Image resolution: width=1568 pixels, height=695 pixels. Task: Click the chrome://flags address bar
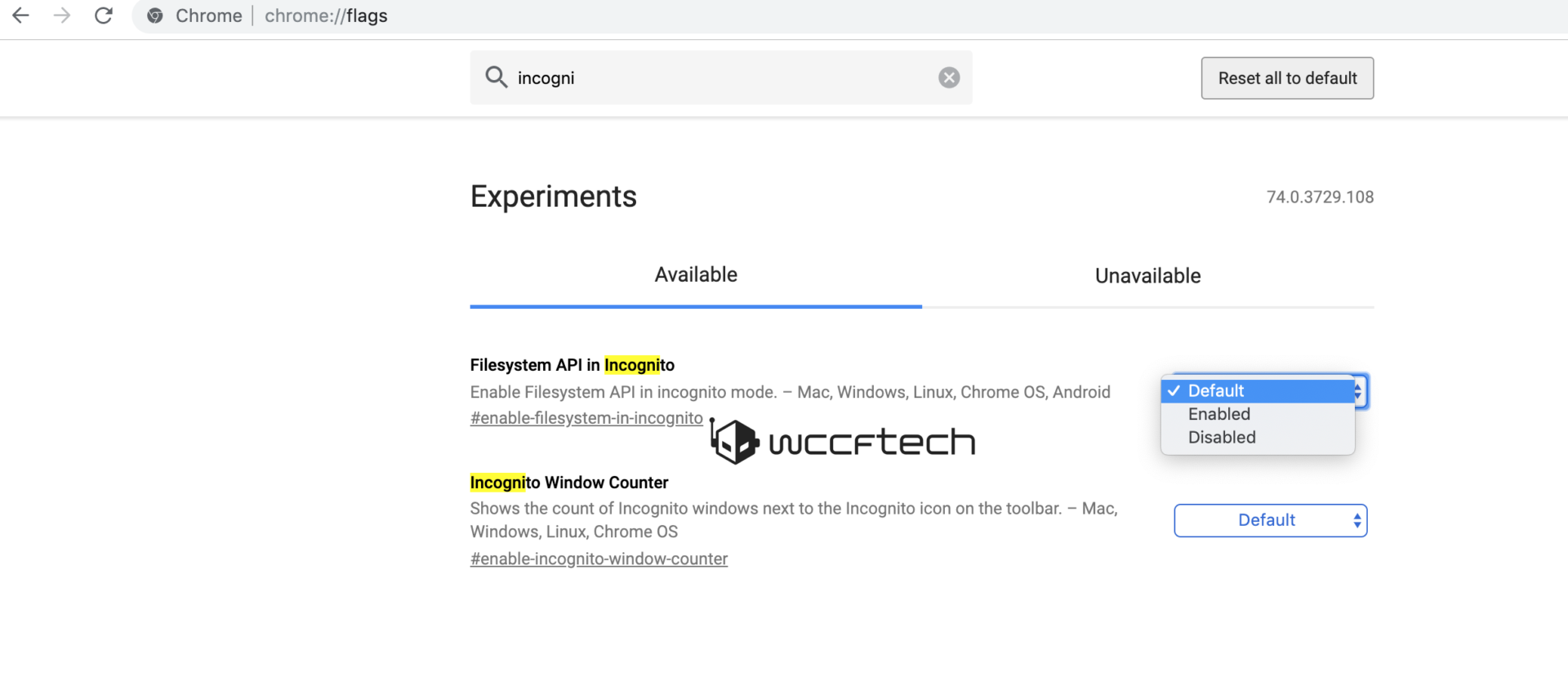[x=849, y=16]
